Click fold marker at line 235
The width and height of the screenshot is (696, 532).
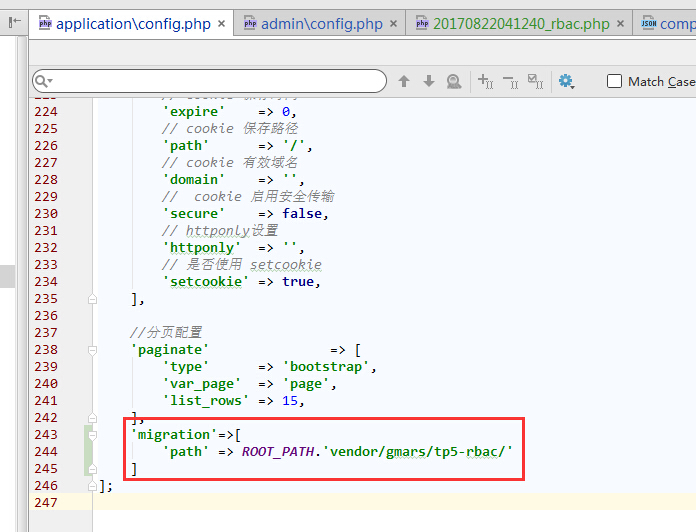coord(92,299)
